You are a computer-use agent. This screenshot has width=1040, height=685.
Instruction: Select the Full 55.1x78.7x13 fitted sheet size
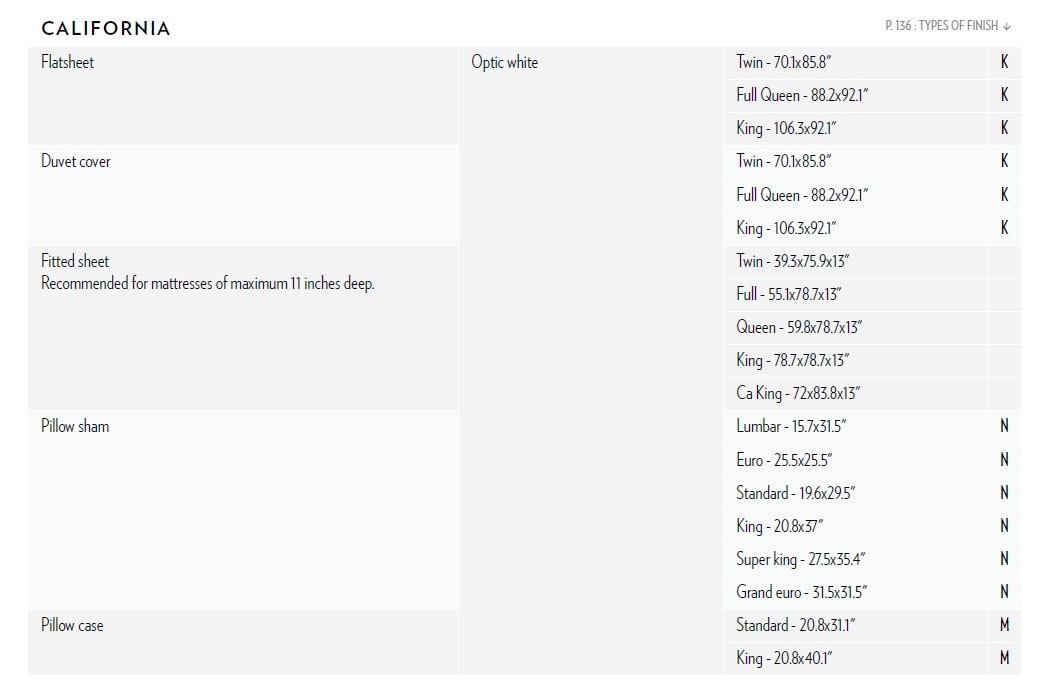coord(789,294)
